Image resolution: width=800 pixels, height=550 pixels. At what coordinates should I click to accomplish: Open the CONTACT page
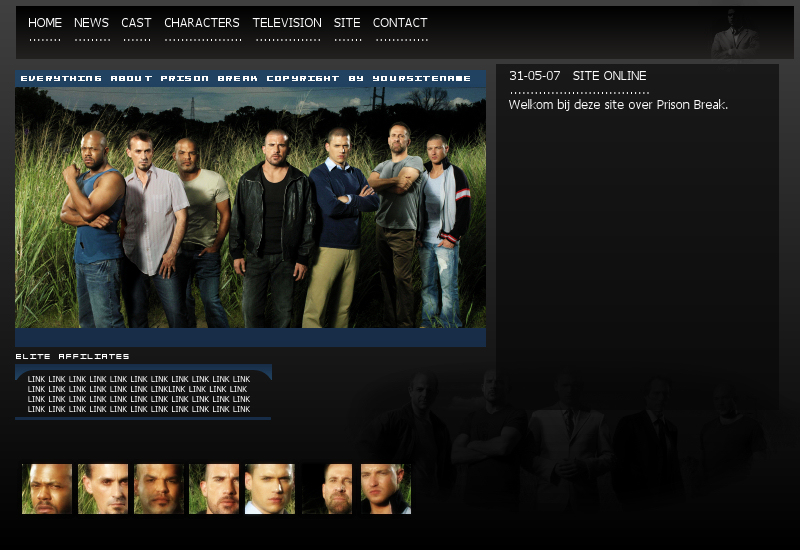coord(400,23)
